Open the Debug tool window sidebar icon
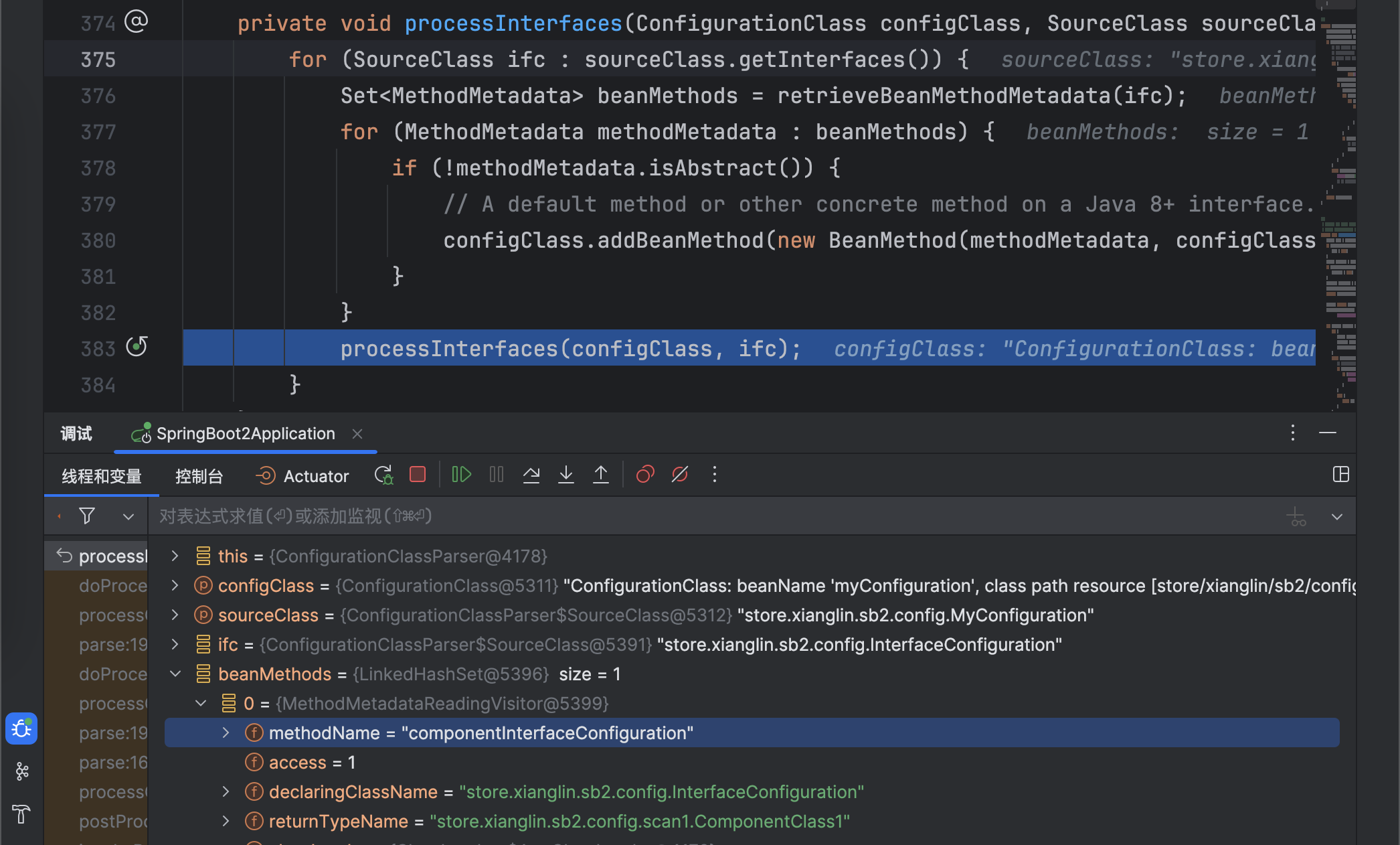Image resolution: width=1400 pixels, height=845 pixels. [21, 728]
